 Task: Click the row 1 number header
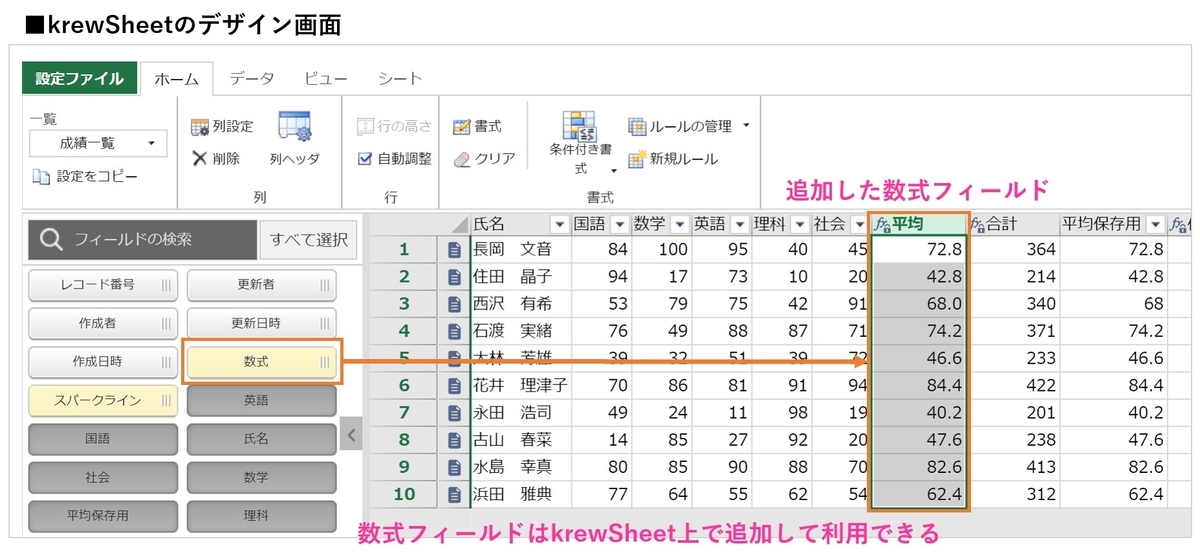point(405,249)
